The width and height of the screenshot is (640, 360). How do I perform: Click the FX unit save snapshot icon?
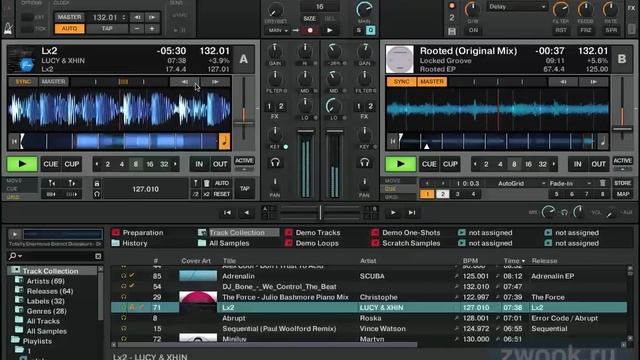pyautogui.click(x=451, y=31)
